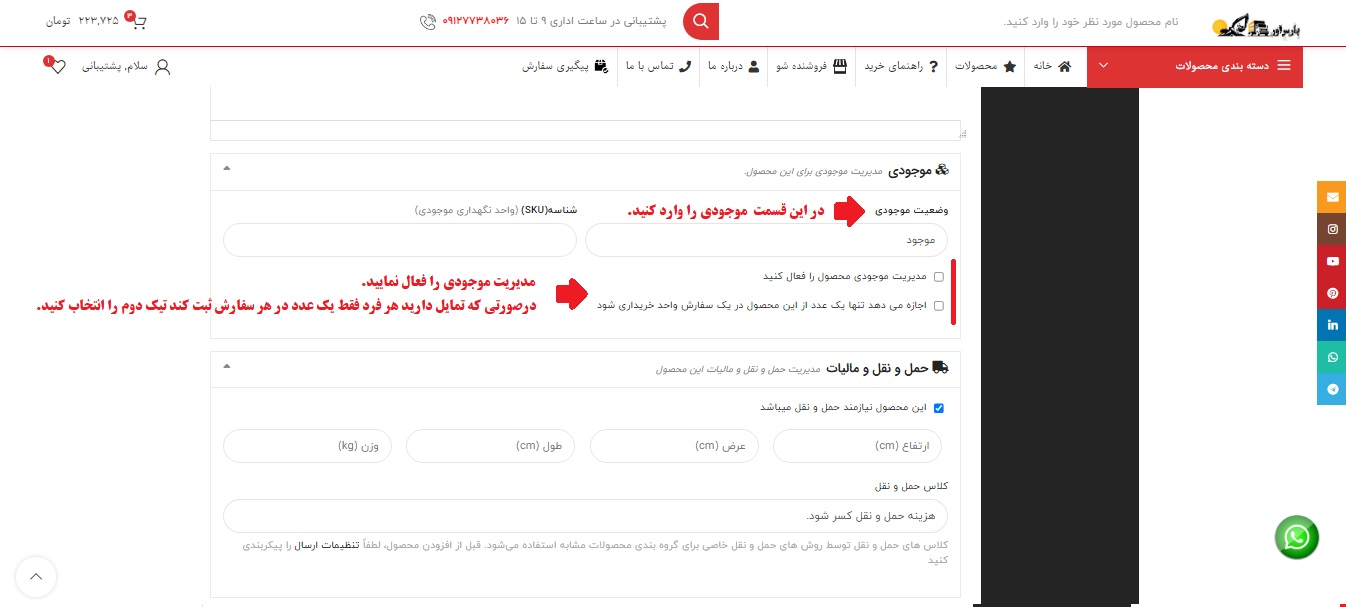Open the shipping class dropdown
This screenshot has height=607, width=1346.
point(585,516)
